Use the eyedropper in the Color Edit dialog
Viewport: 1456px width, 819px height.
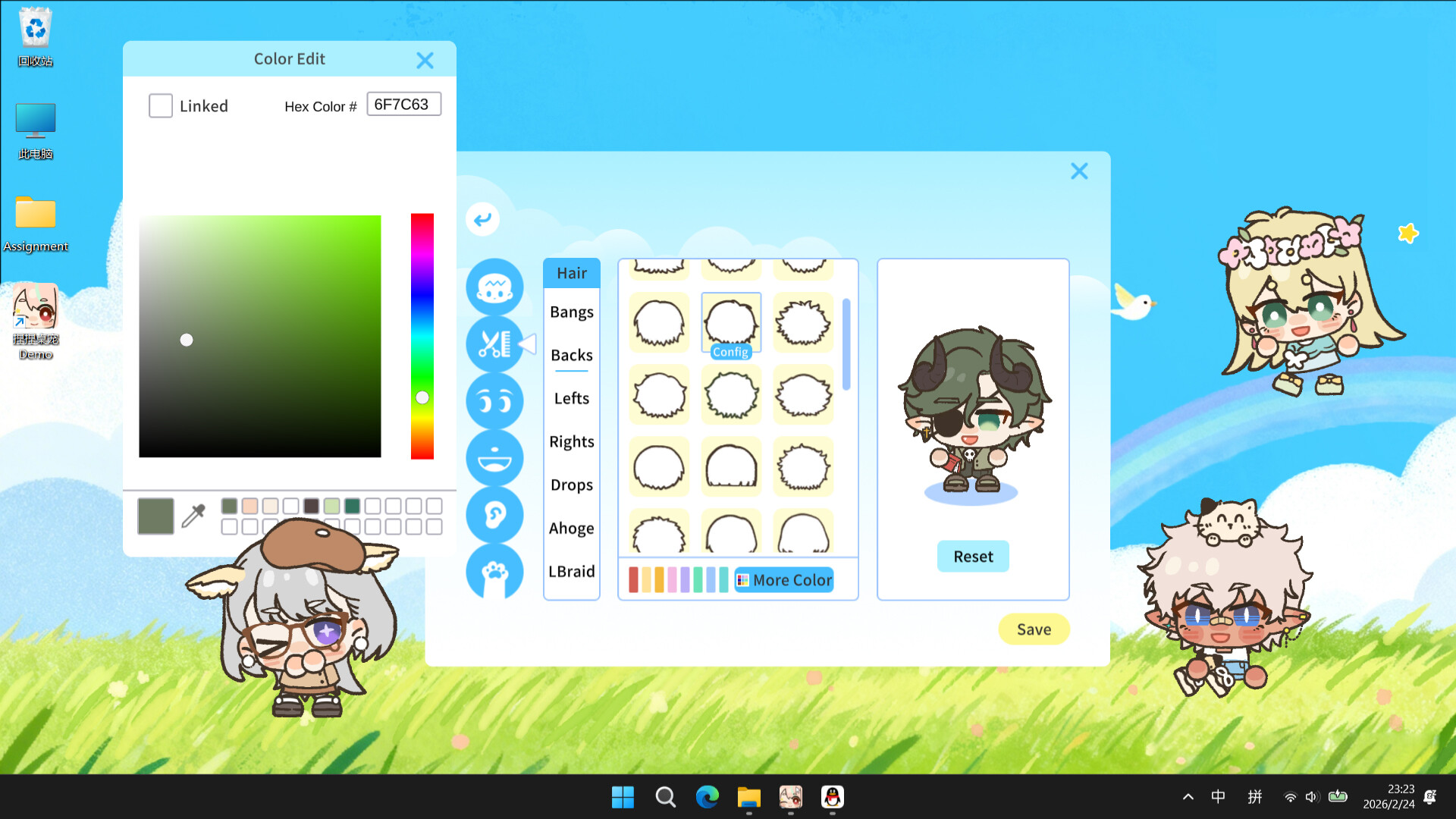tap(193, 515)
